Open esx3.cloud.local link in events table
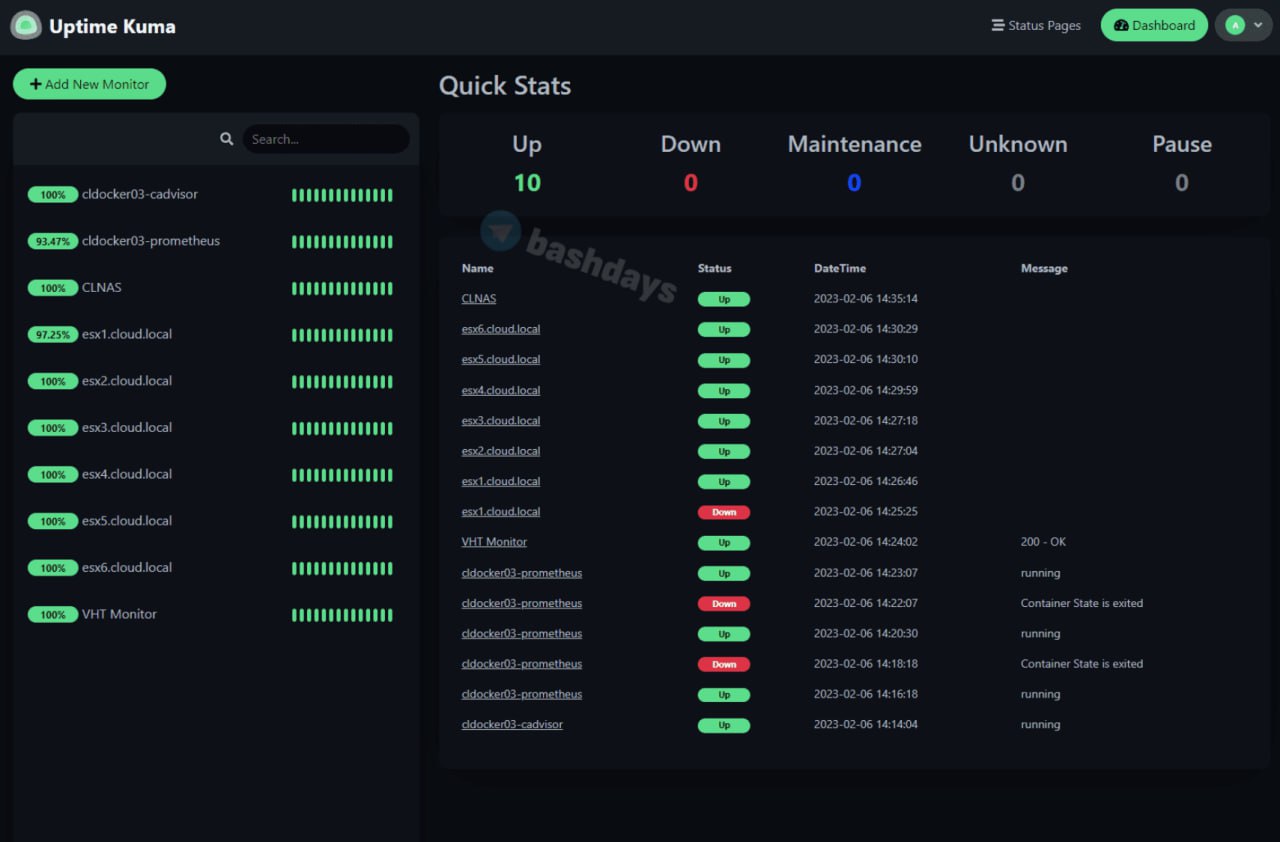This screenshot has width=1280, height=842. (x=501, y=420)
